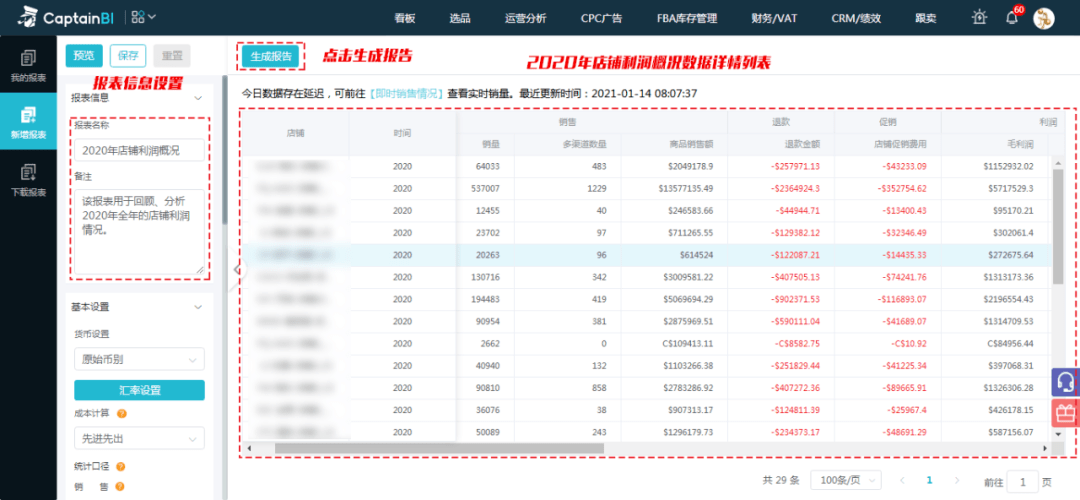1080x500 pixels.
Task: Follow the 即时销售情况 link
Action: 406,93
